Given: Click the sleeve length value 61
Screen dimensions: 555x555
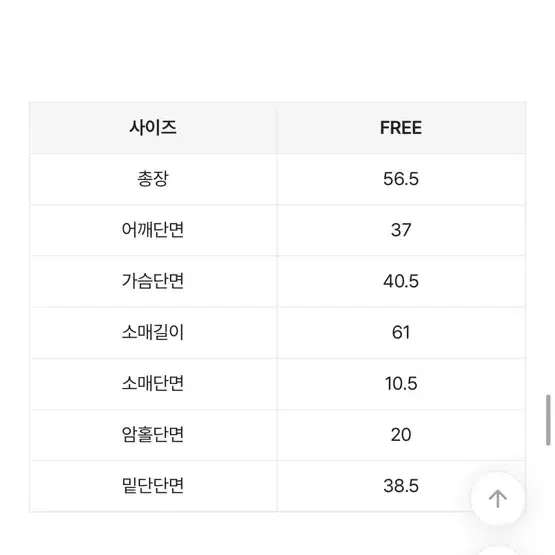Looking at the screenshot, I should [401, 332].
